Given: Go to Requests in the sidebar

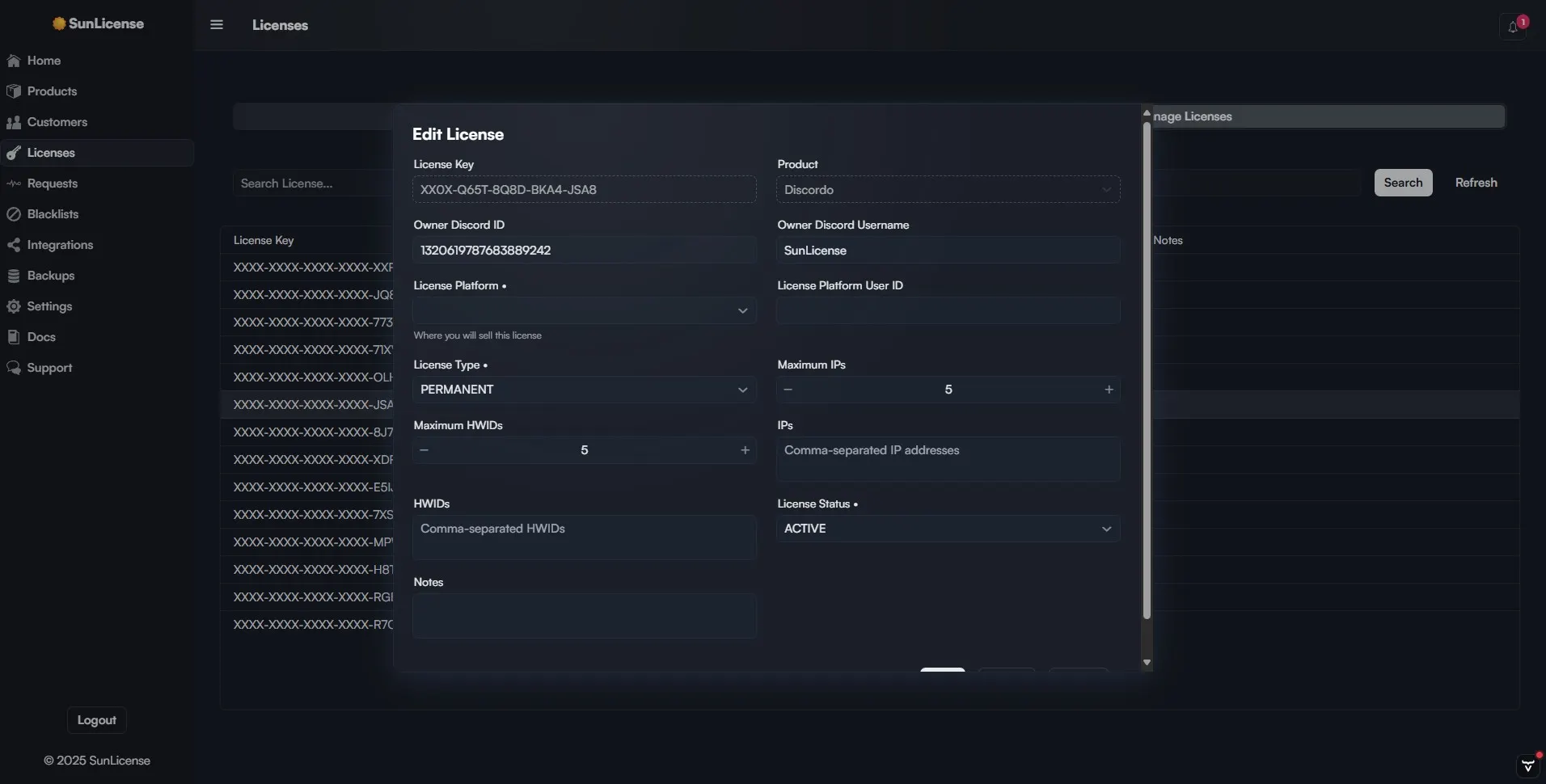Looking at the screenshot, I should [53, 183].
